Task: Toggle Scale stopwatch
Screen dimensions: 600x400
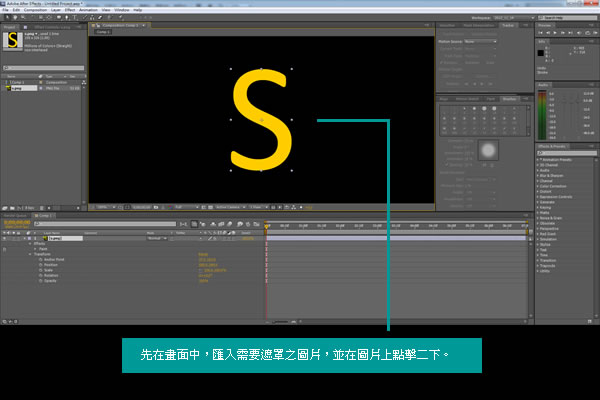Action: pos(41,270)
